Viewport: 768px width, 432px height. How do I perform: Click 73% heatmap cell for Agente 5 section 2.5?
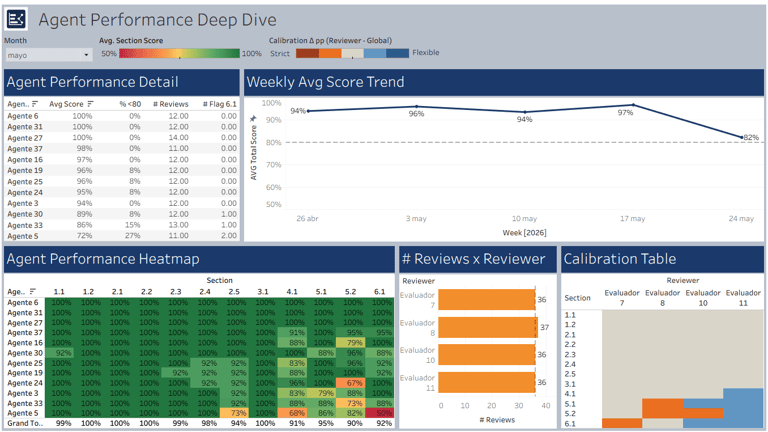click(234, 413)
